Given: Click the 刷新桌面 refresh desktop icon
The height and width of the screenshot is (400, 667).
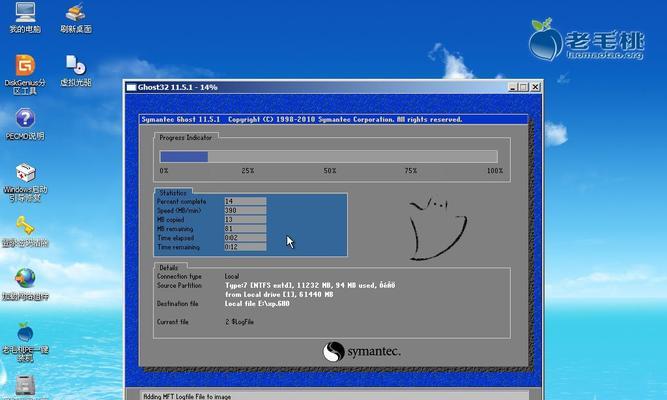Looking at the screenshot, I should pyautogui.click(x=76, y=18).
